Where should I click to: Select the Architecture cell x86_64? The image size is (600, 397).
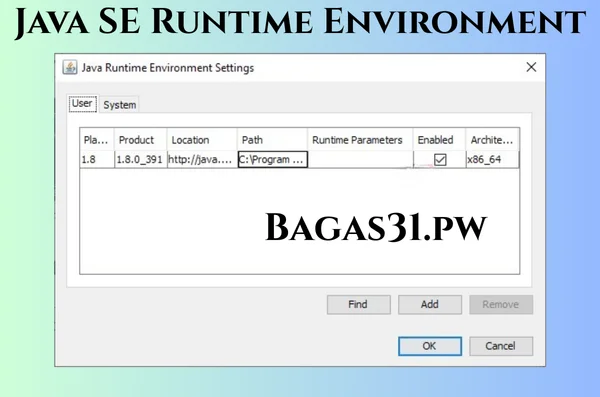(x=492, y=159)
